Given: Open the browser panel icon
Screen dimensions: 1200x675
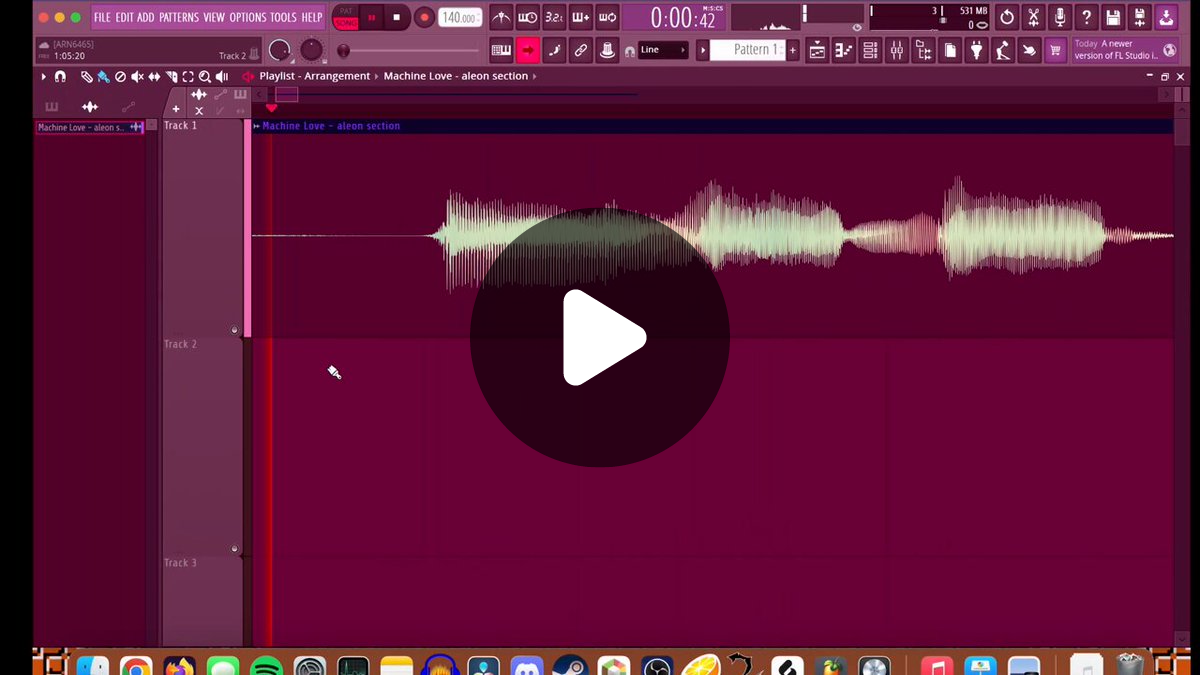Looking at the screenshot, I should pyautogui.click(x=923, y=50).
